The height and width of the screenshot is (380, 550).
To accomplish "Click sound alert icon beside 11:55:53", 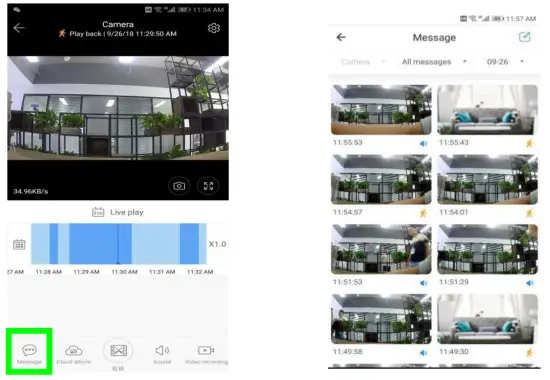I will click(424, 144).
